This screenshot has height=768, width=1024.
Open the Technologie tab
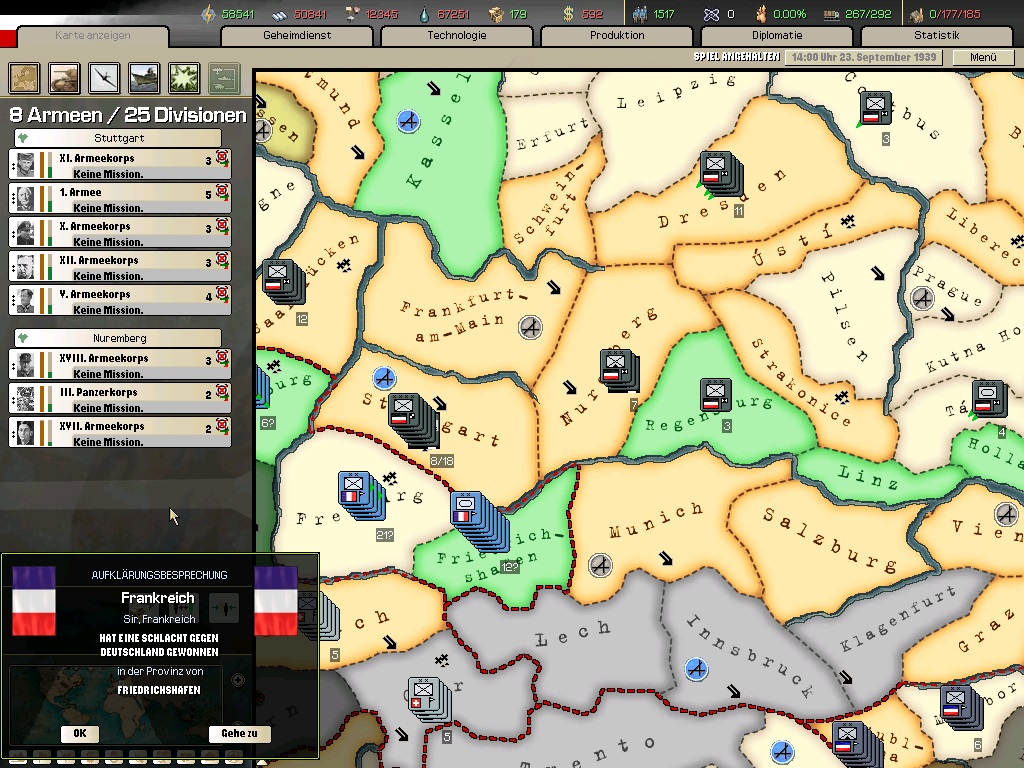coord(457,35)
